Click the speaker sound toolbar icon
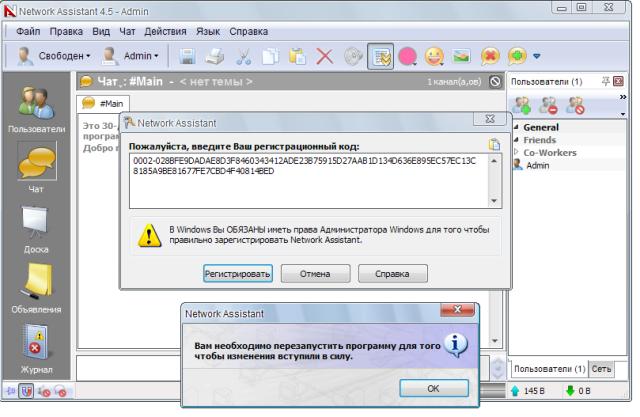The image size is (640, 417). [x=353, y=56]
